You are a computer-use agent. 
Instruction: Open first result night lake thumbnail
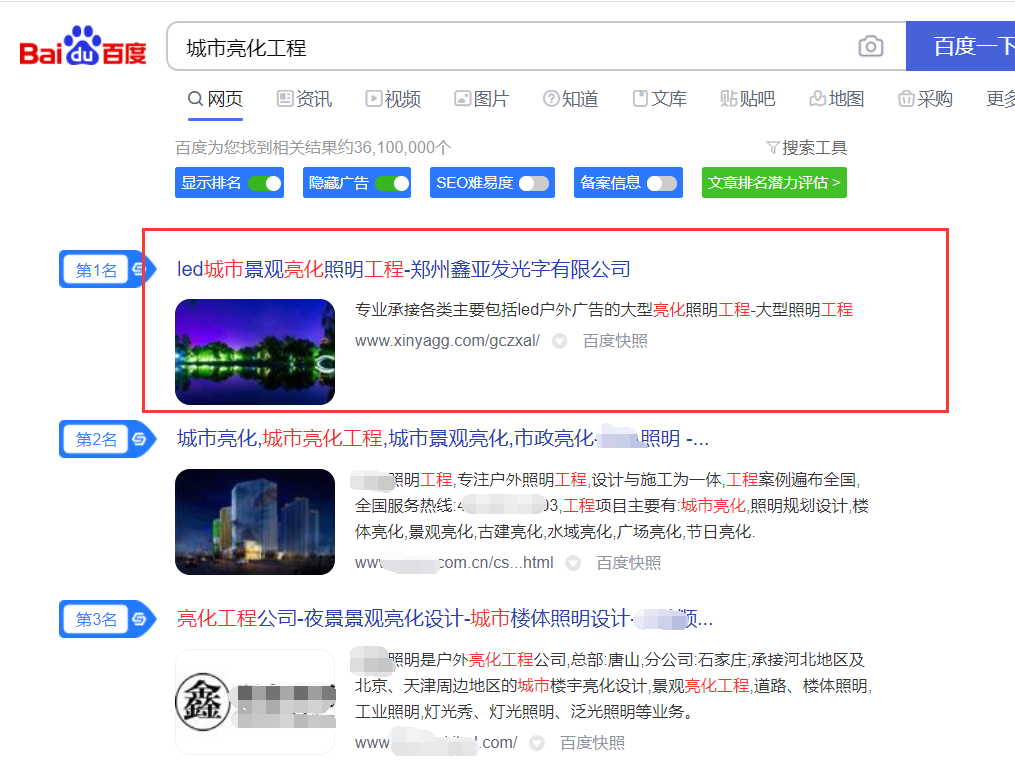(x=255, y=352)
